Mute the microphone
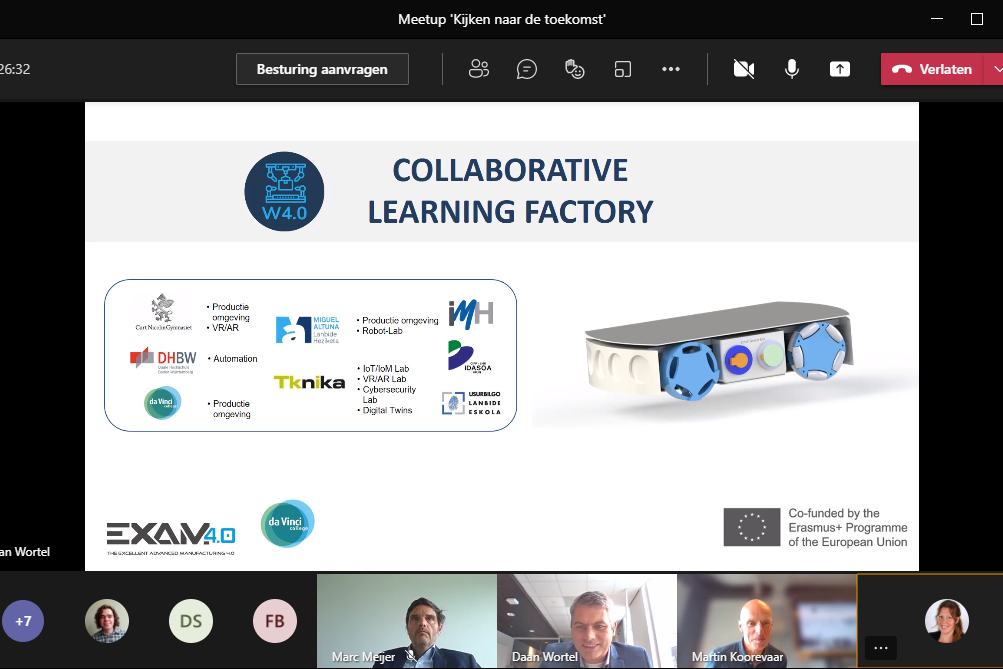The image size is (1003, 669). [x=792, y=69]
